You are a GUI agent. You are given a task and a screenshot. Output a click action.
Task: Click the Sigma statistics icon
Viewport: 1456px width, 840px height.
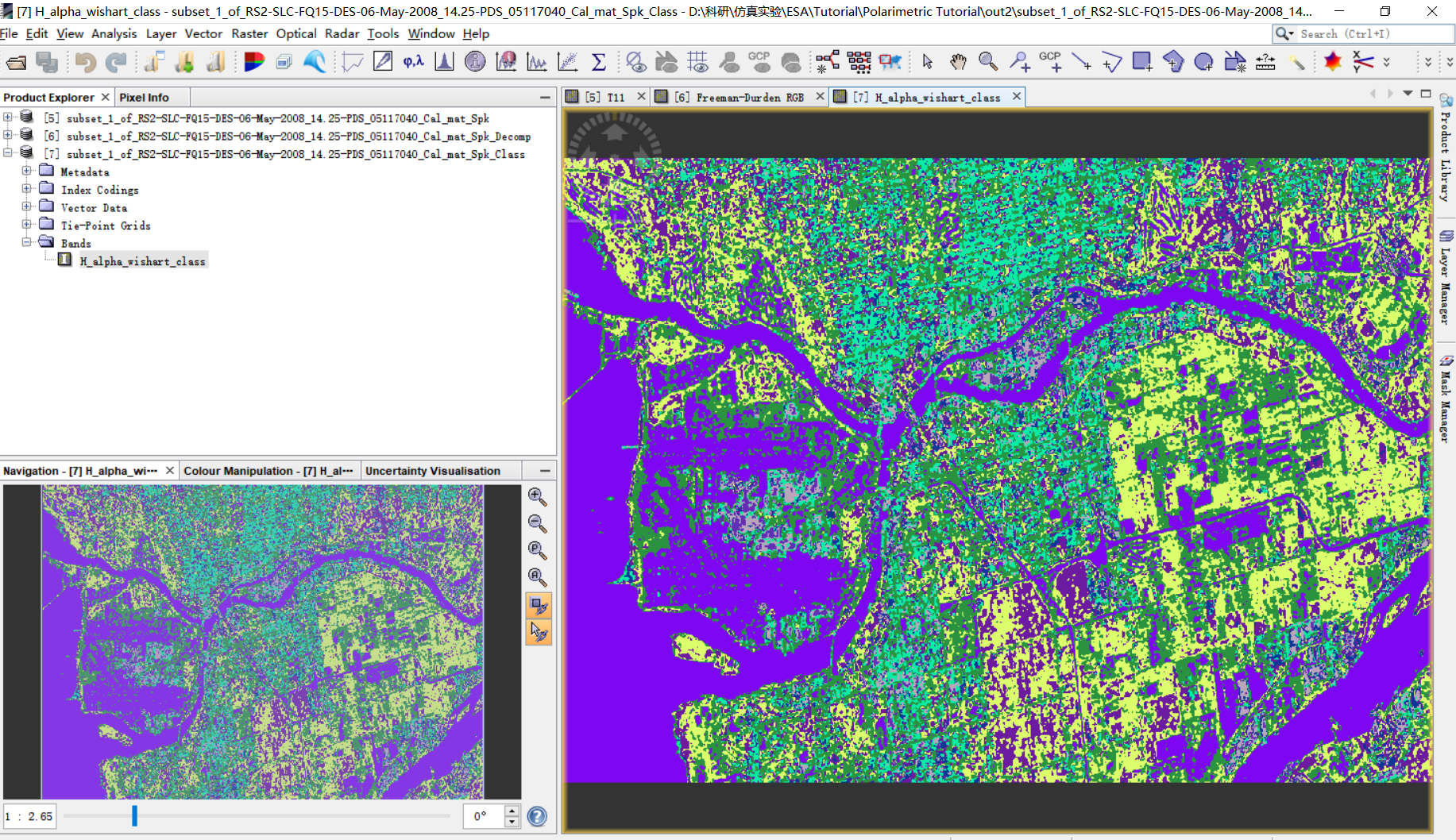click(x=599, y=62)
